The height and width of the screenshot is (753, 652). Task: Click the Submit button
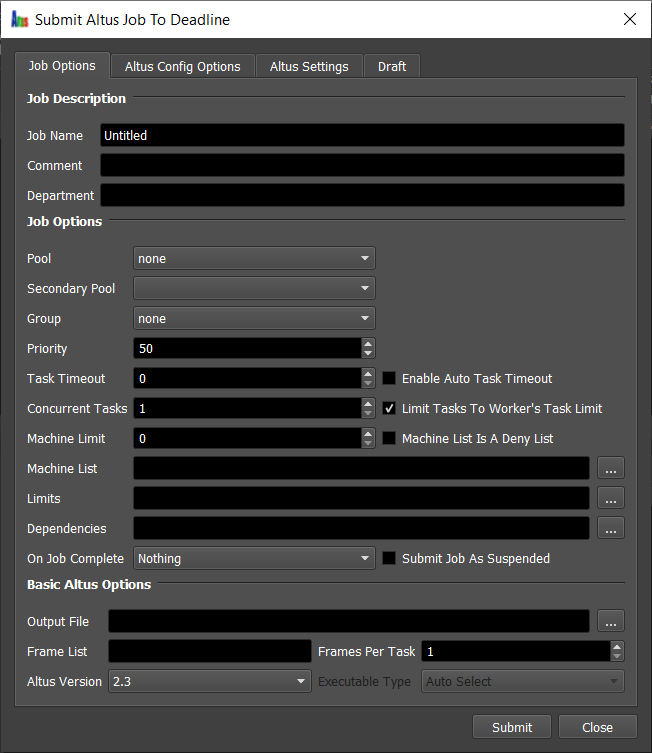pyautogui.click(x=512, y=727)
